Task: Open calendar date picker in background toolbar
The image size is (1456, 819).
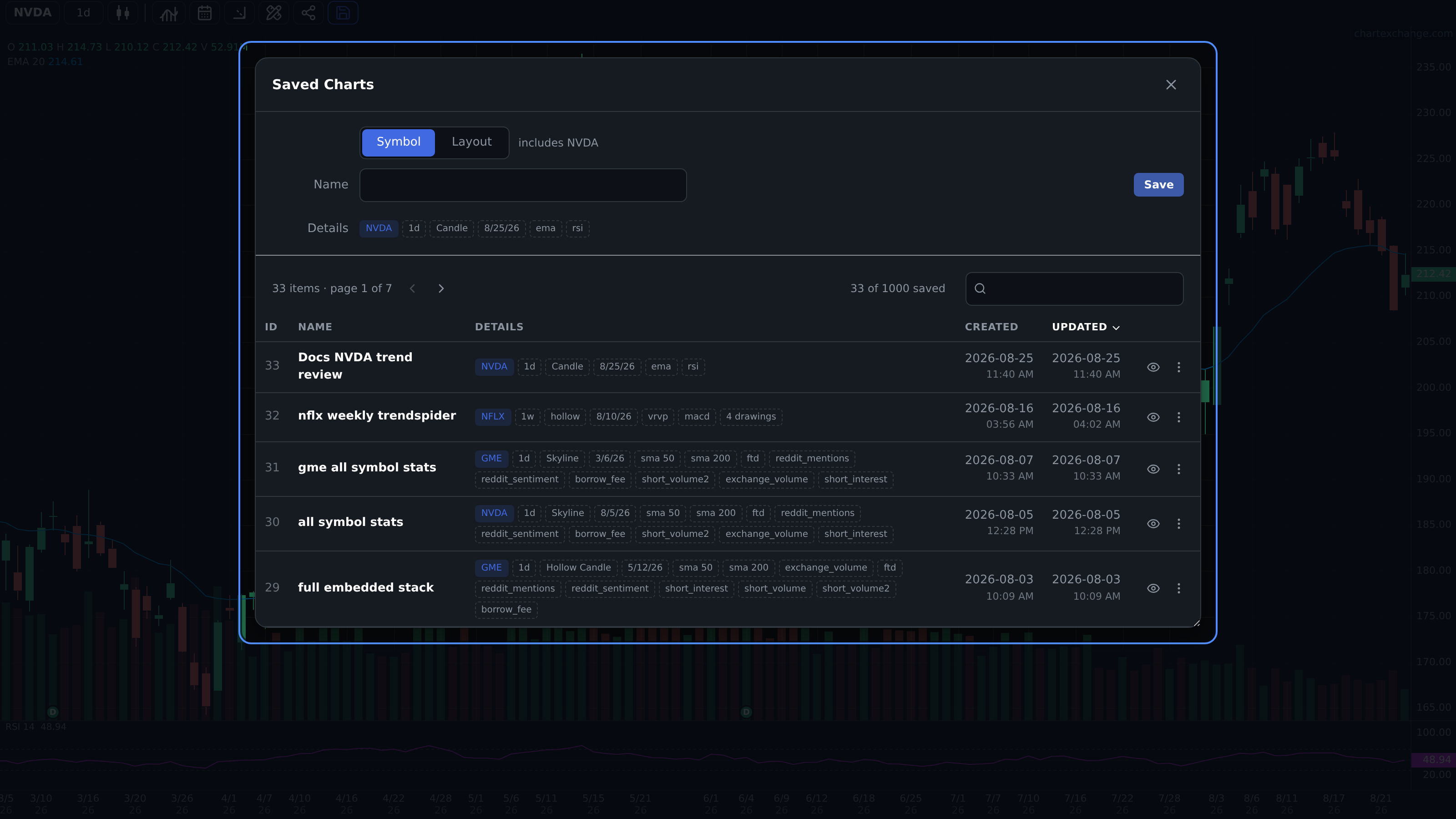Action: coord(205,13)
